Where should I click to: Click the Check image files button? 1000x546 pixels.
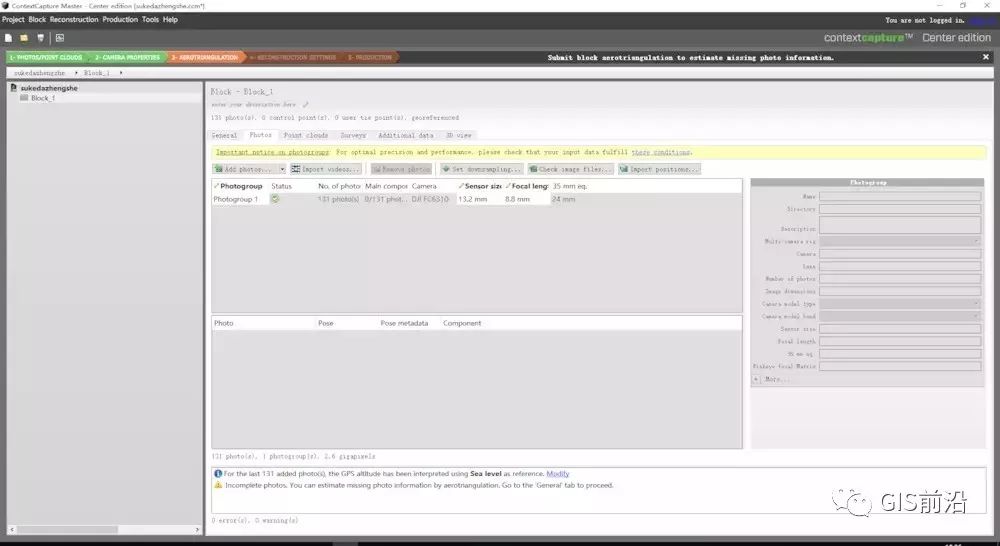click(570, 169)
